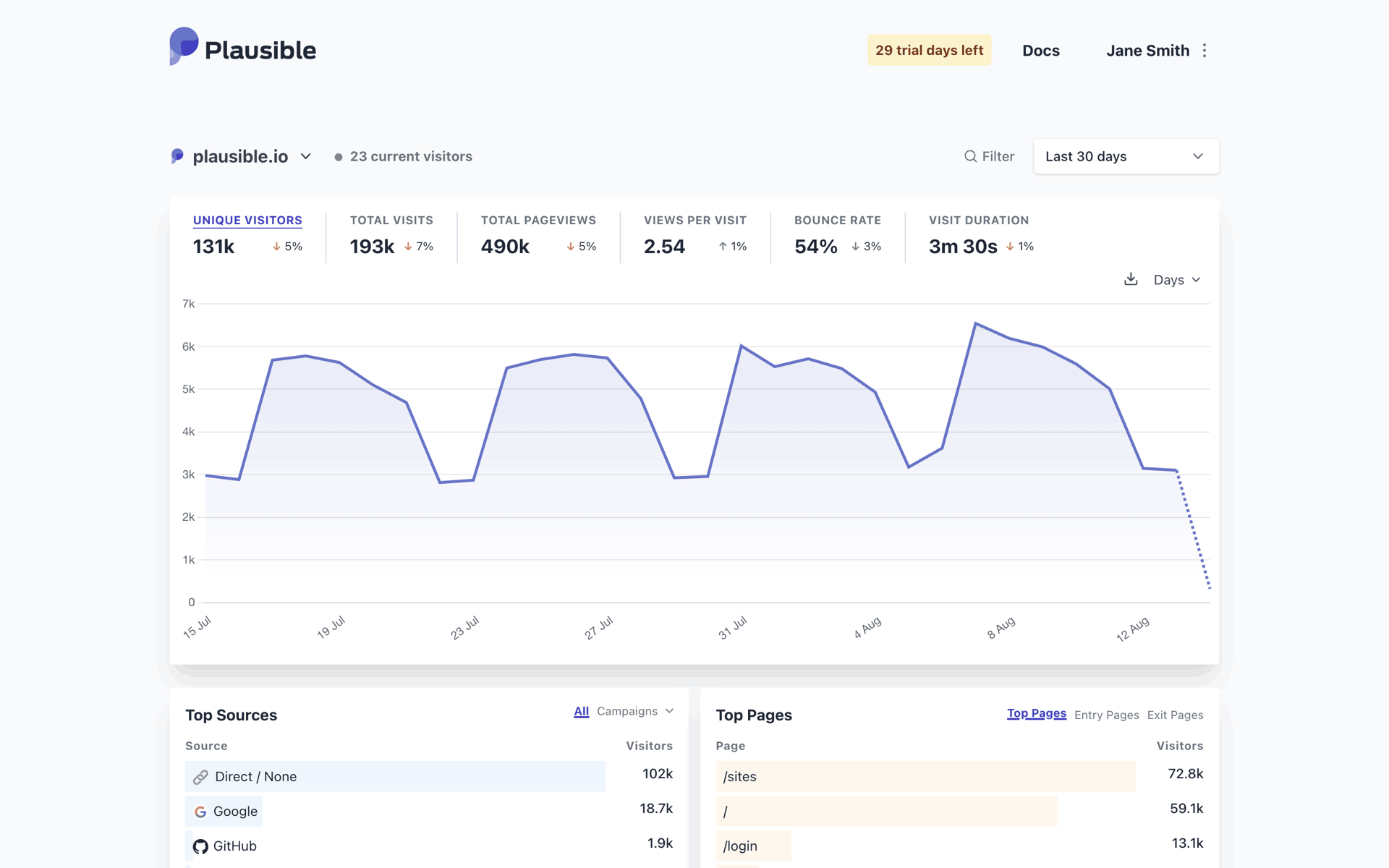Open the Days interval dropdown
The image size is (1389, 868).
1177,280
